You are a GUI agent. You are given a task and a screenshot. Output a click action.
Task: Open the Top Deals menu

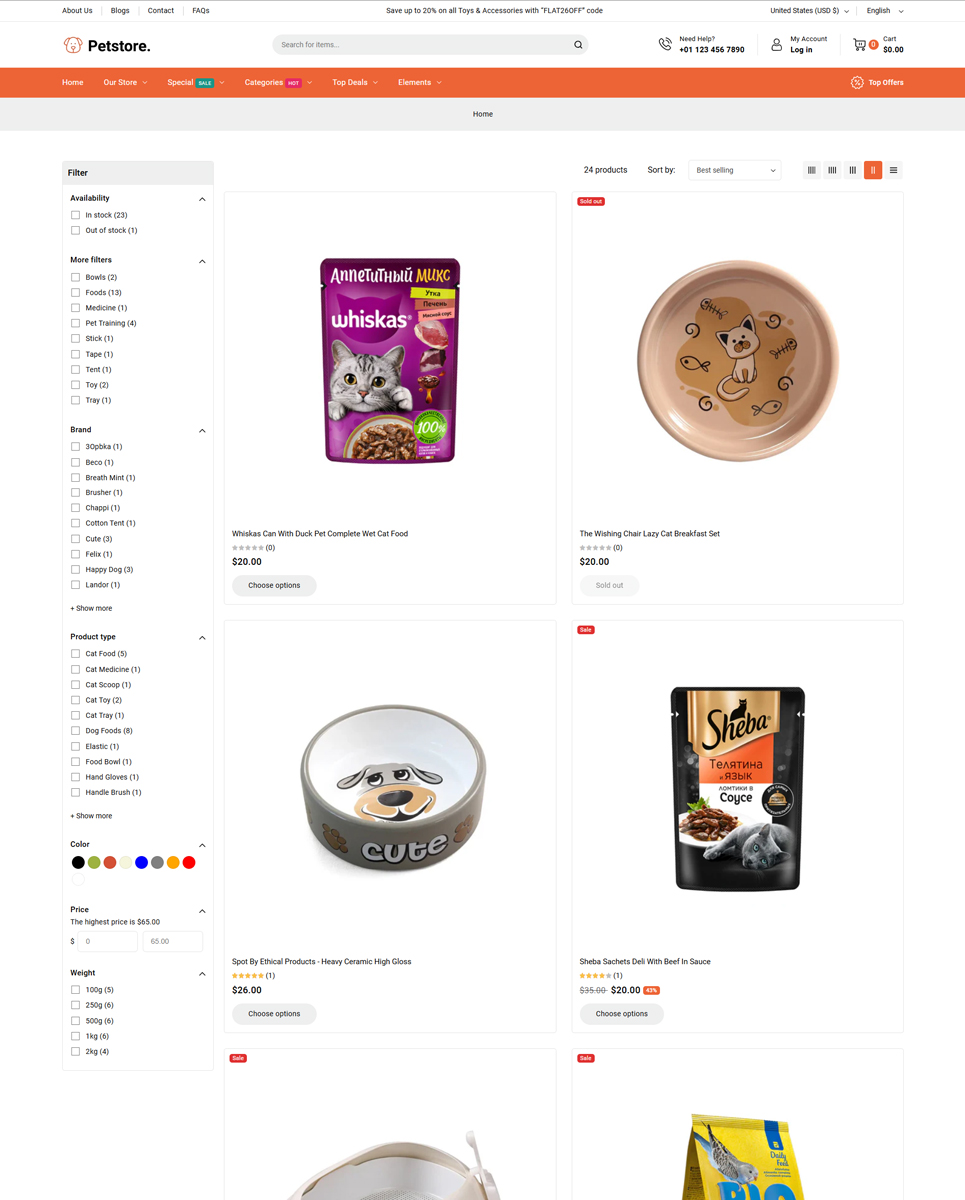point(355,82)
